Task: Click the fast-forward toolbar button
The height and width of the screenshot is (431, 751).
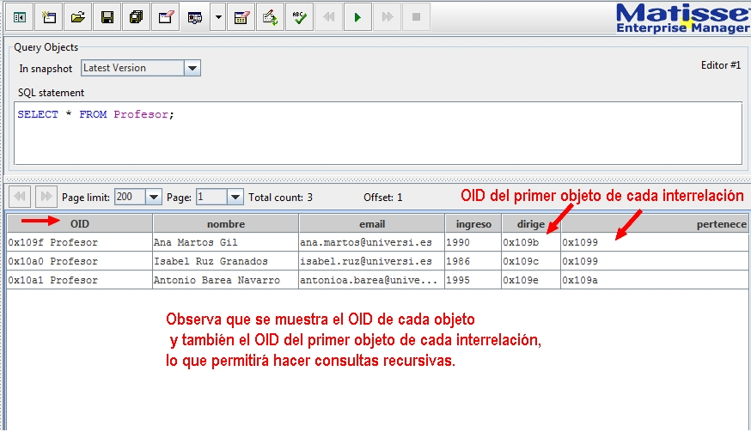Action: point(387,18)
